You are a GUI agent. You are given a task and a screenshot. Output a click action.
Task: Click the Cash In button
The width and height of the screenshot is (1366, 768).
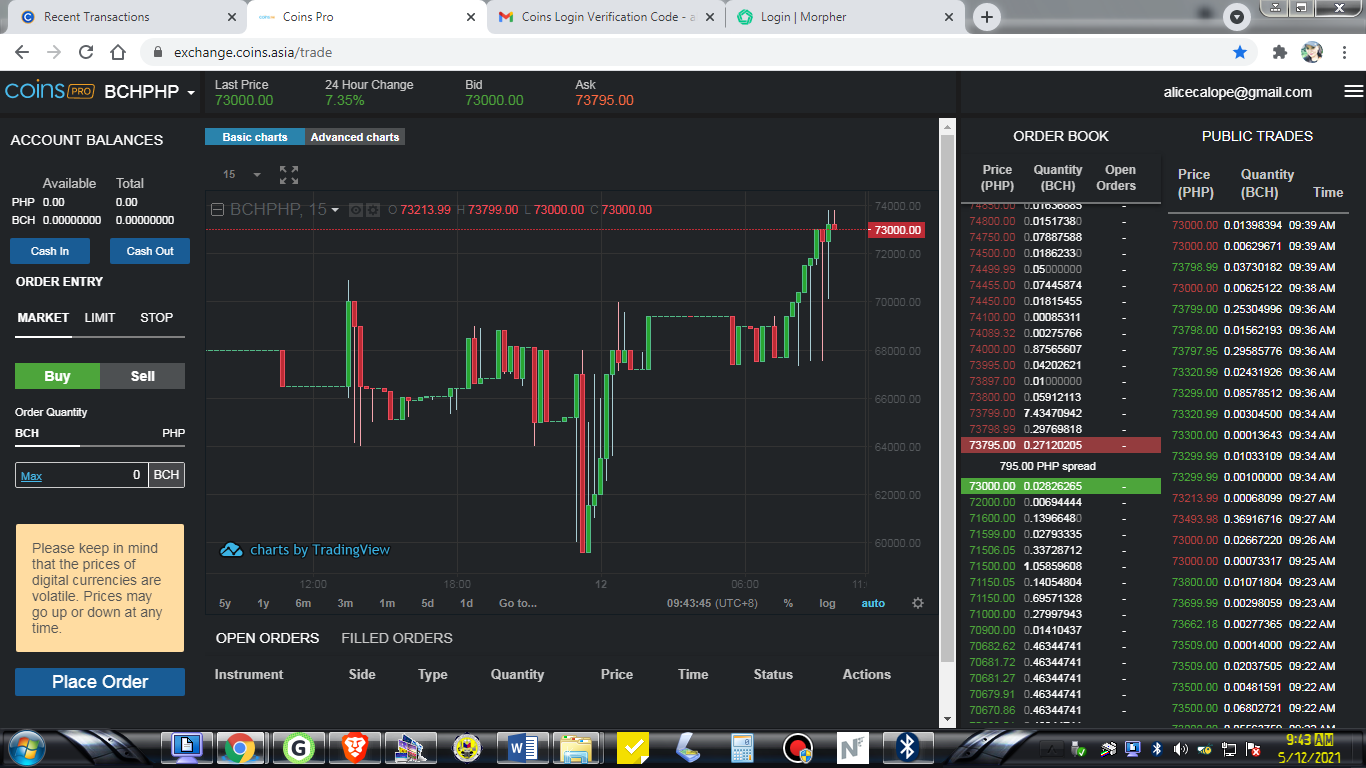click(50, 251)
